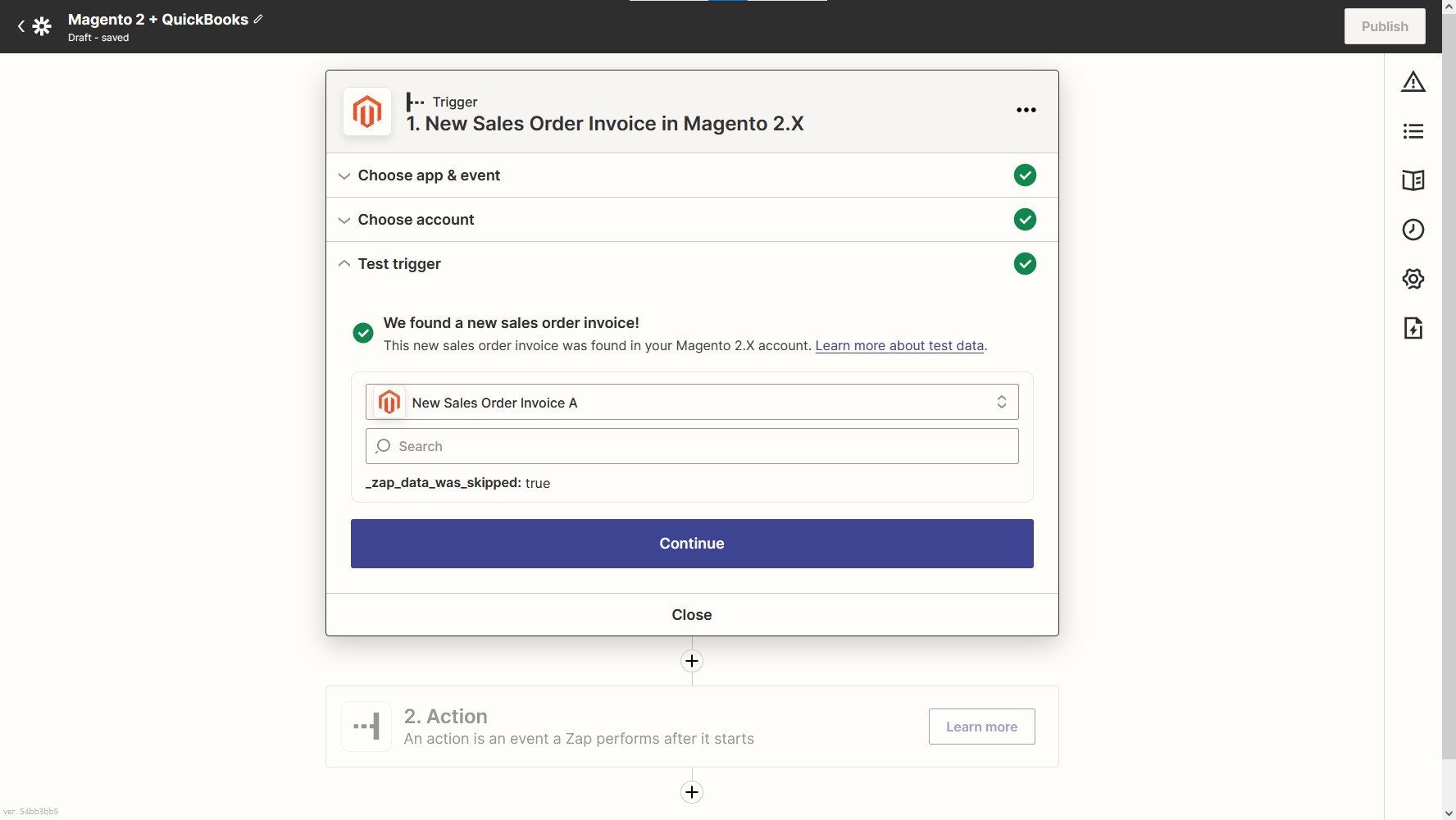Screen dimensions: 1456x820
Task: Click the search magnifier icon
Action: (383, 446)
